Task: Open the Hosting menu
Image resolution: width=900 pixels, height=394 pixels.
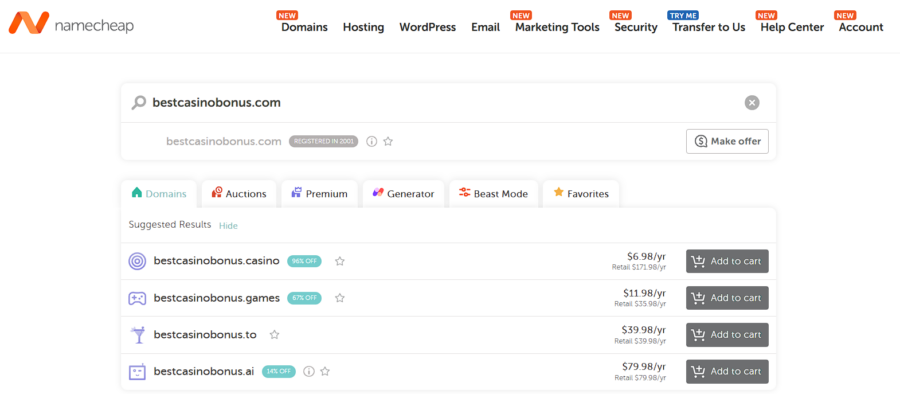Action: 363,27
